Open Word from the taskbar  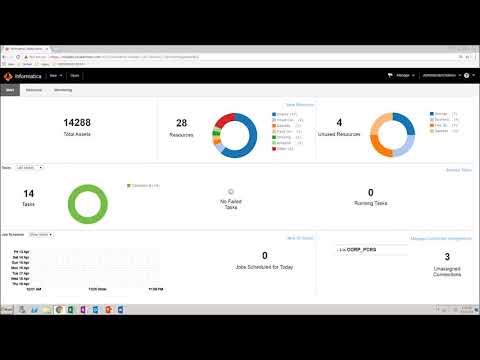pyautogui.click(x=120, y=310)
